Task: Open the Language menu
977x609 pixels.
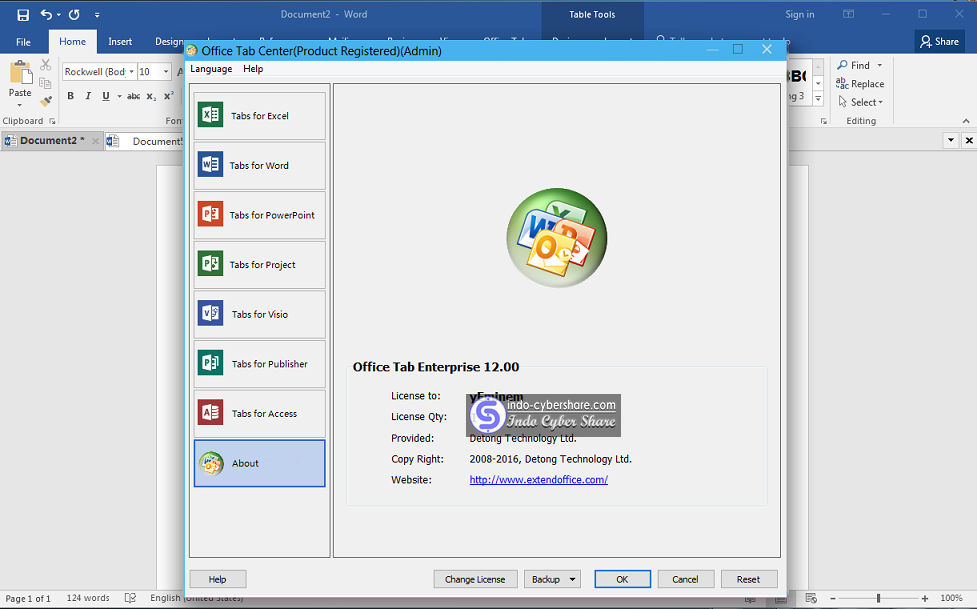Action: (211, 69)
